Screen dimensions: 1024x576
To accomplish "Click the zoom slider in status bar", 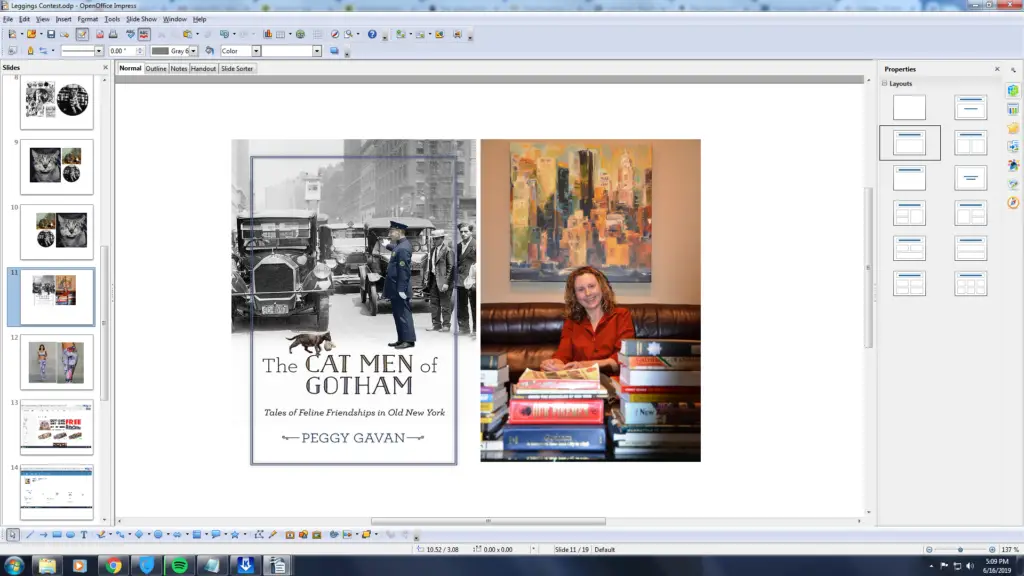I will [x=960, y=550].
